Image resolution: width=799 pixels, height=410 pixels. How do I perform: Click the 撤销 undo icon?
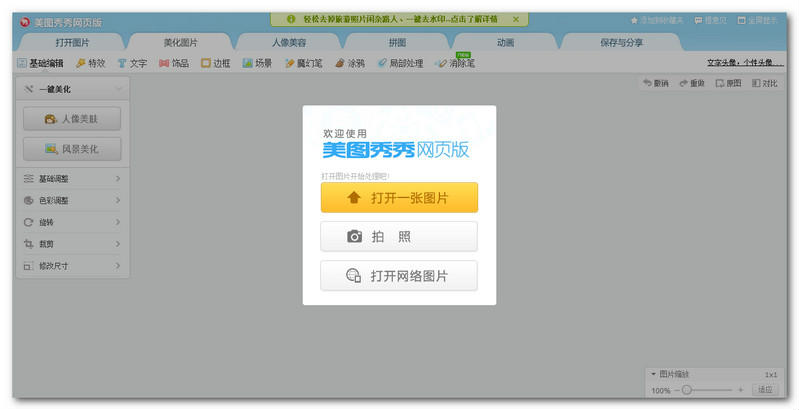click(648, 84)
